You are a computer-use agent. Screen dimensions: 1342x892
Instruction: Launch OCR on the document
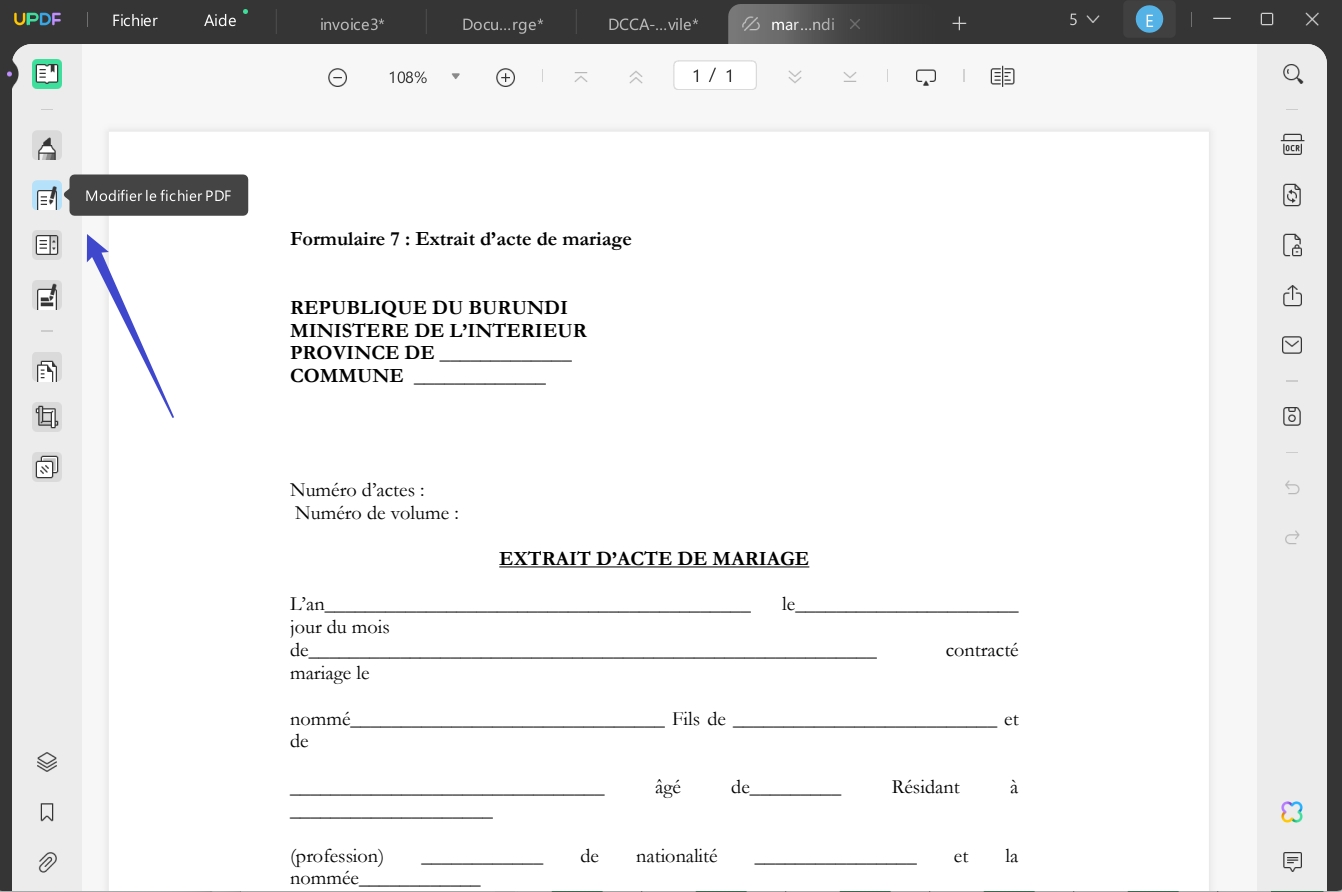pos(1292,145)
